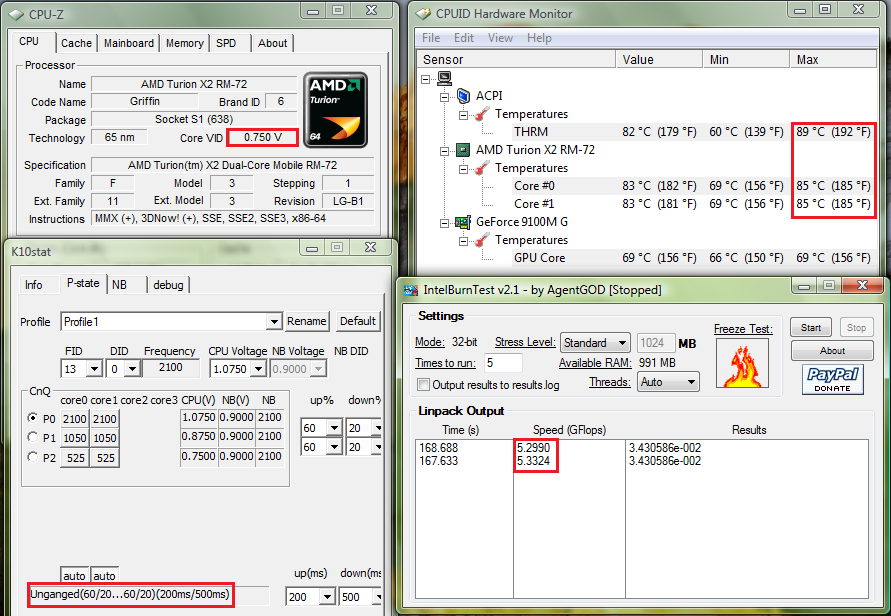Image resolution: width=891 pixels, height=616 pixels.
Task: Open the FID dropdown showing 13
Action: [94, 369]
